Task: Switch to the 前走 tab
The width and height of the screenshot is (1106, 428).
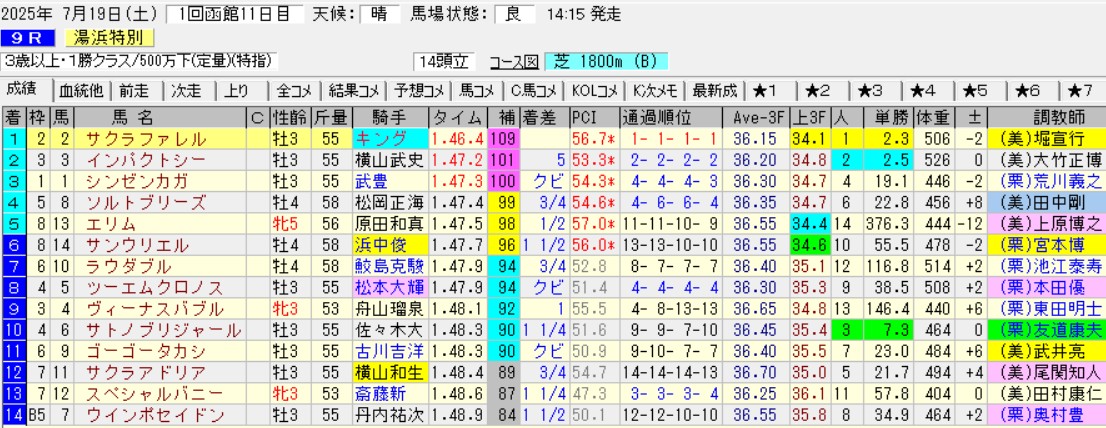Action: [x=135, y=90]
